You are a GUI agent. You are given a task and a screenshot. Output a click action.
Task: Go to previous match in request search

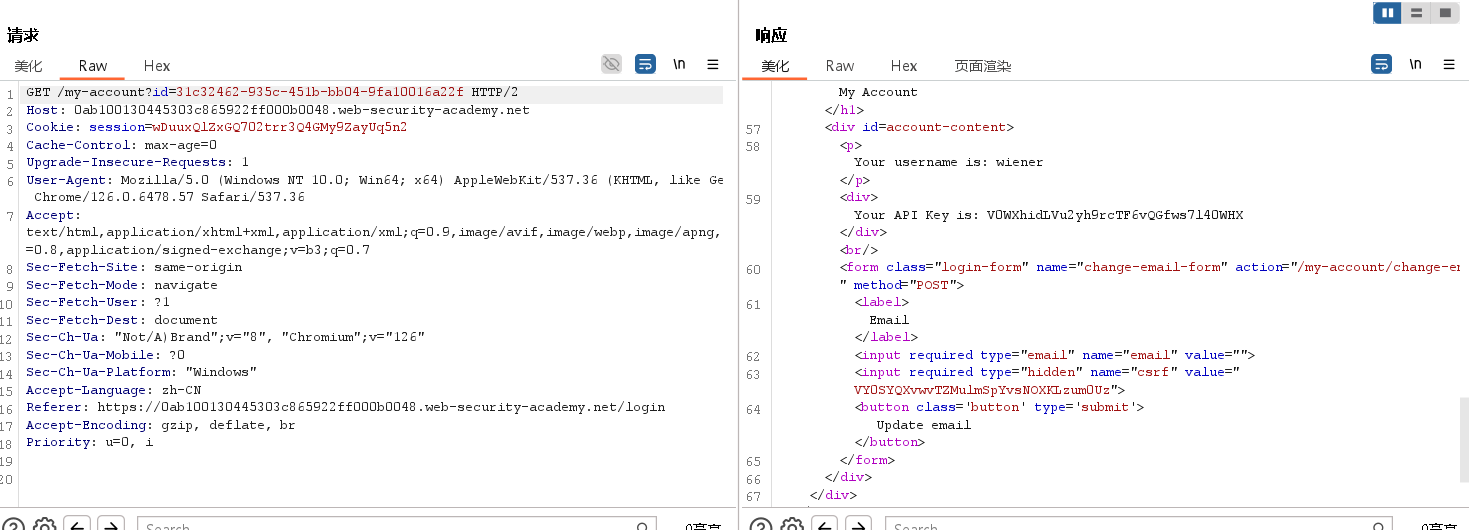[x=78, y=525]
